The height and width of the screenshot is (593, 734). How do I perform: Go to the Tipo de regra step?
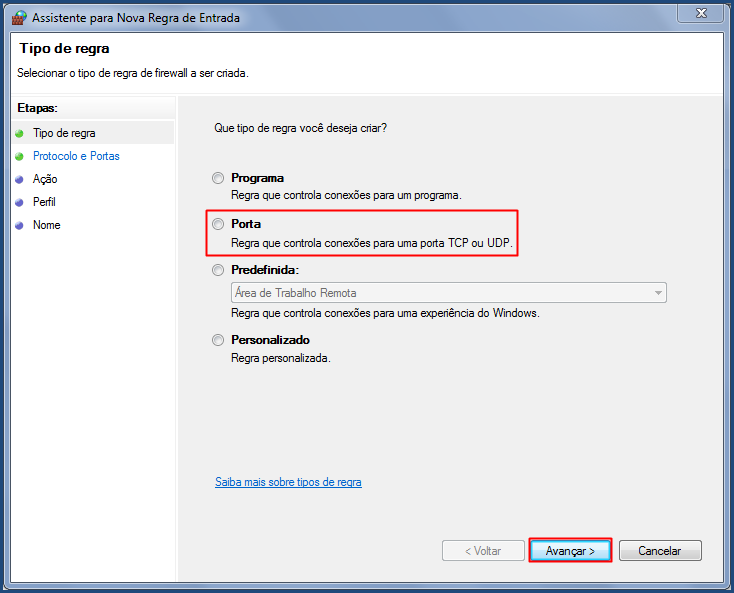point(64,133)
